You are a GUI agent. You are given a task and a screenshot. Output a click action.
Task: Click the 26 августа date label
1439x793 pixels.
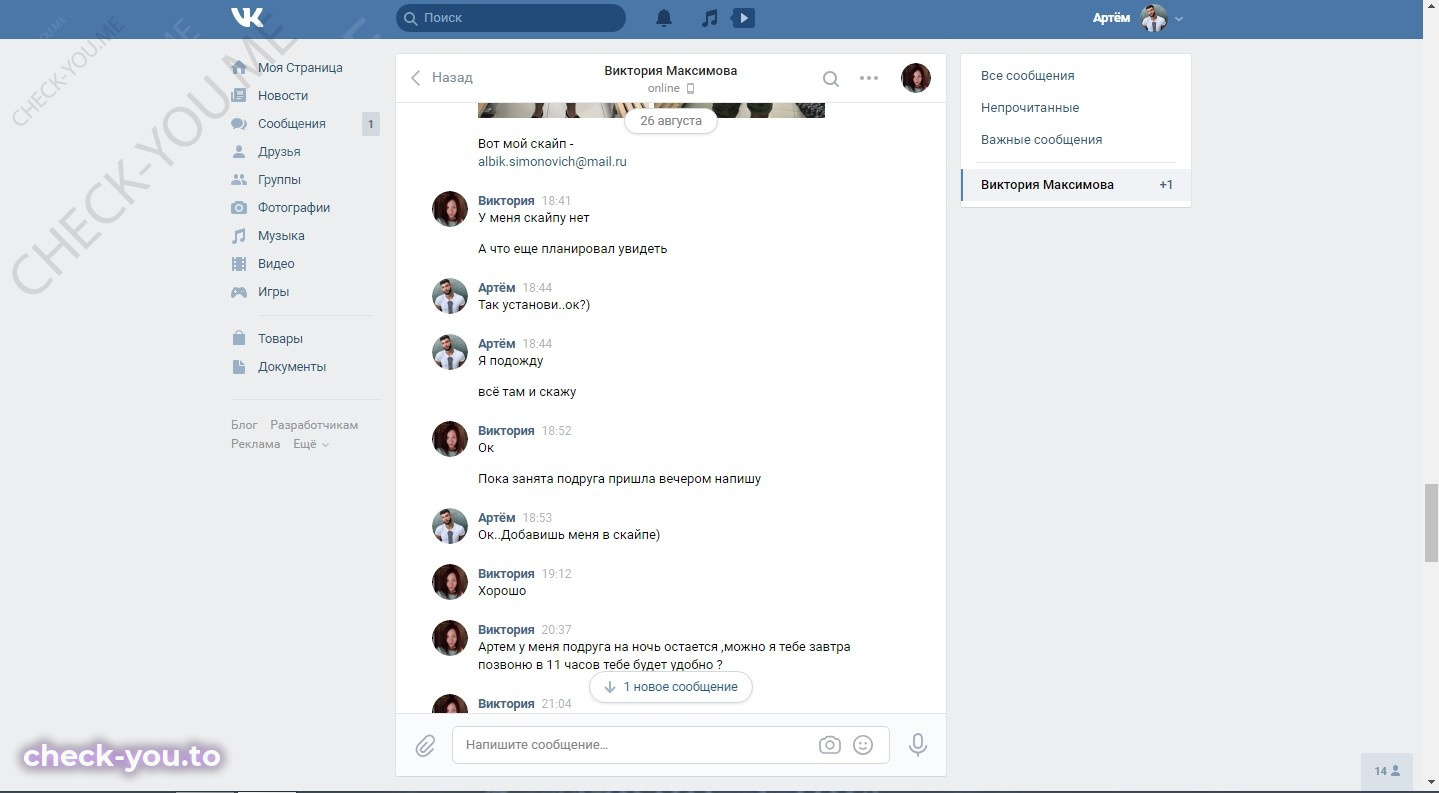[671, 121]
